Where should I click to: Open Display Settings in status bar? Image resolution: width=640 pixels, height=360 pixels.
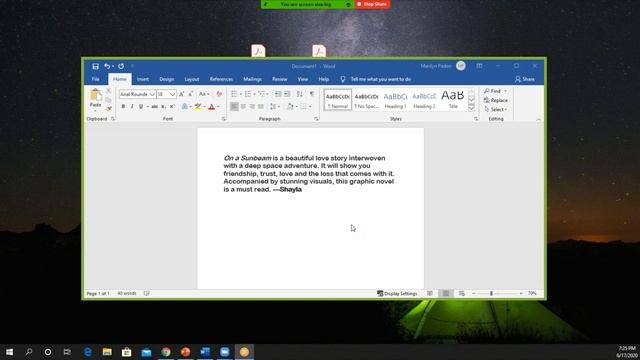click(397, 293)
